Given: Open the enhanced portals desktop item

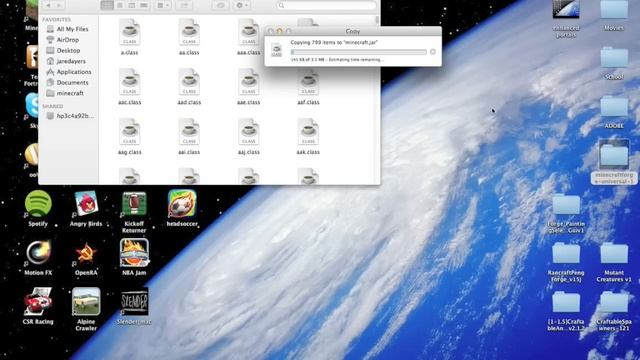Looking at the screenshot, I should click(566, 9).
